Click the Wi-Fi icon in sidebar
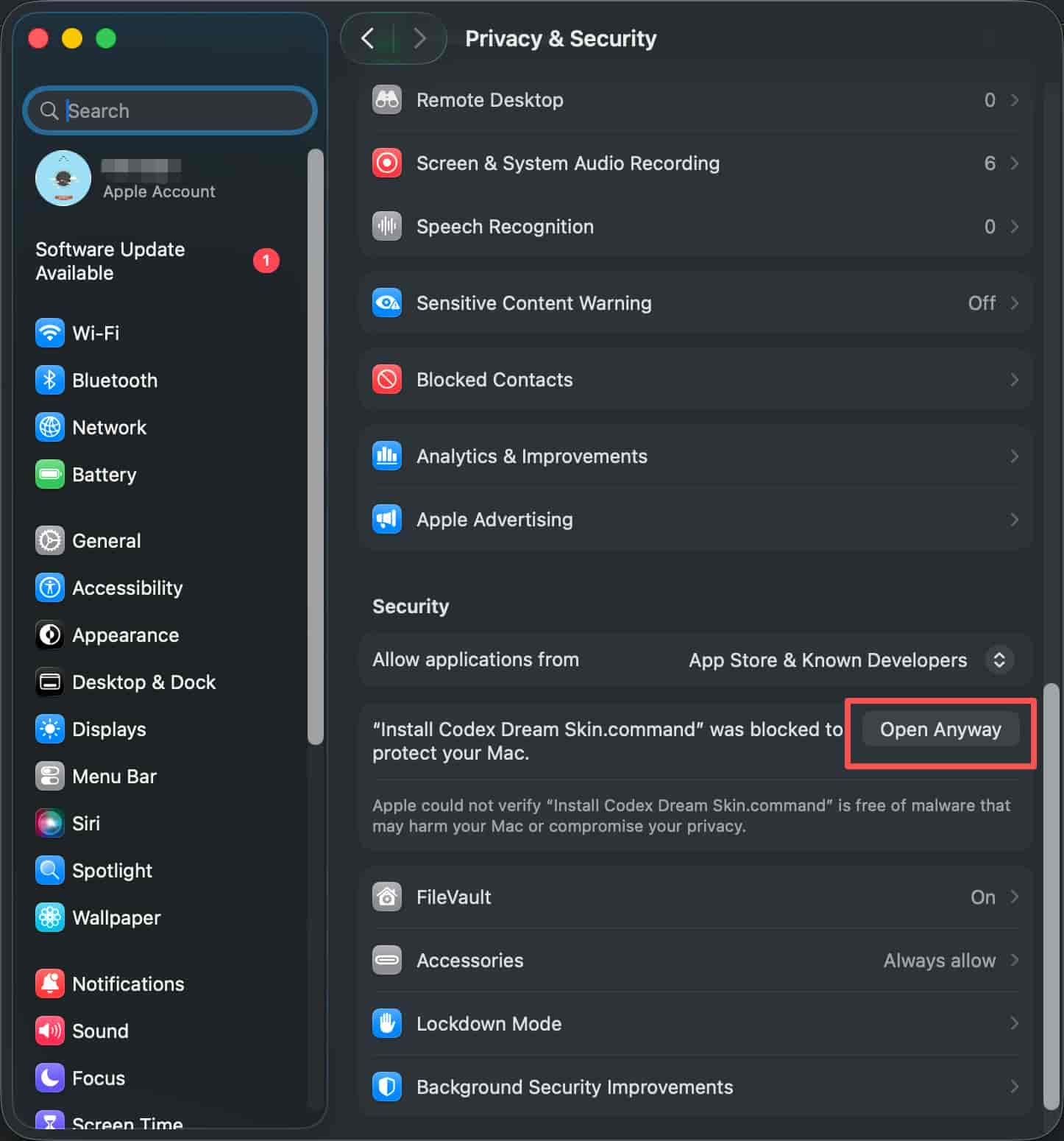The height and width of the screenshot is (1141, 1064). (x=50, y=333)
